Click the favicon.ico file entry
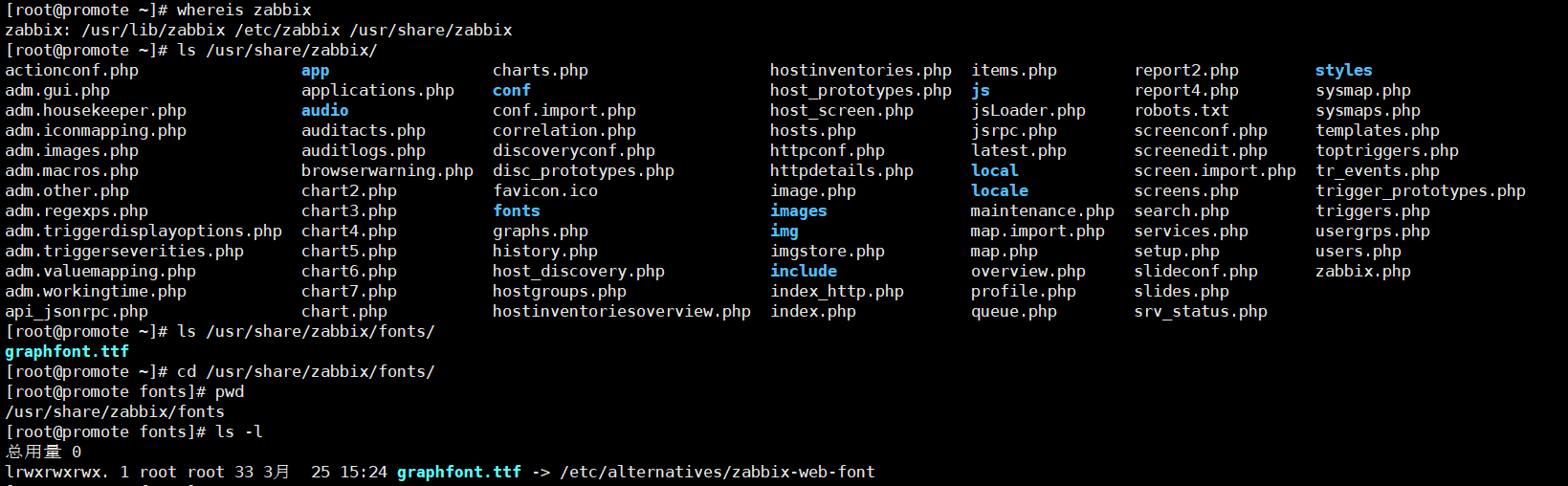1568x486 pixels. coord(544,191)
